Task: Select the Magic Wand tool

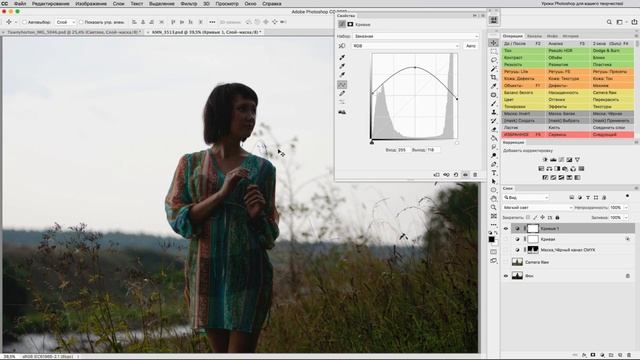Action: (x=493, y=69)
